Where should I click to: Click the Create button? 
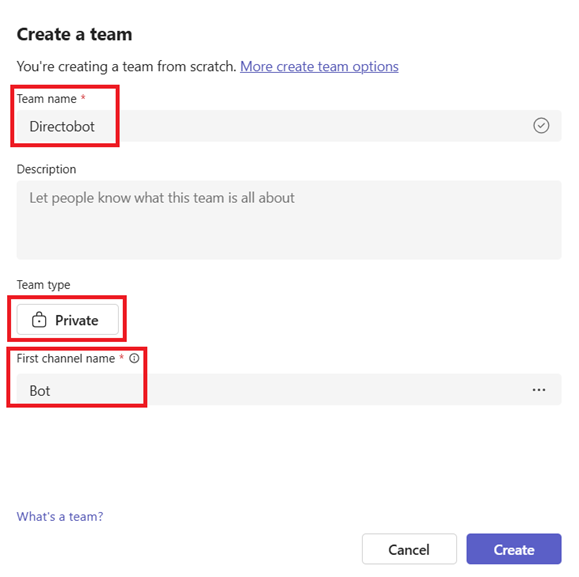514,549
